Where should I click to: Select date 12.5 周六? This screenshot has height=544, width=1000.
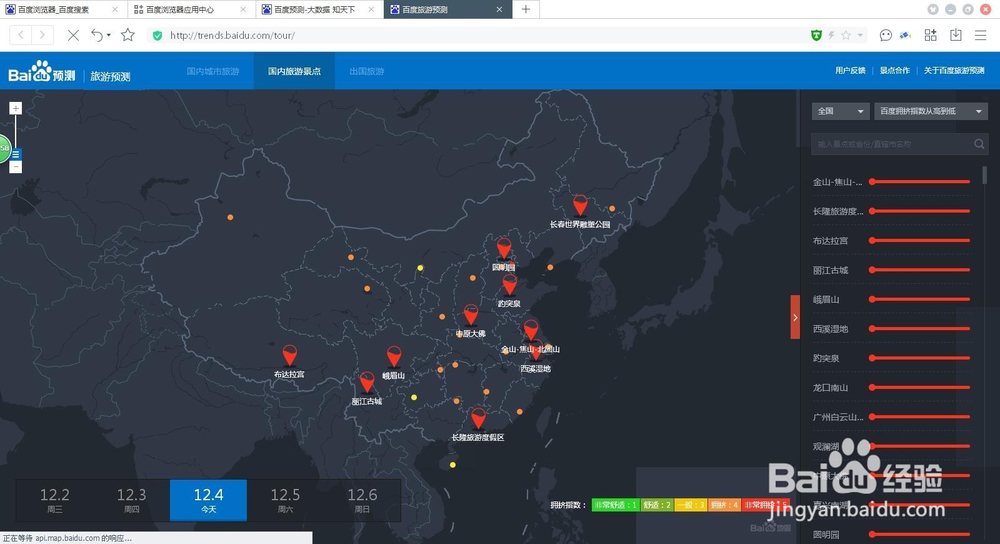point(285,500)
